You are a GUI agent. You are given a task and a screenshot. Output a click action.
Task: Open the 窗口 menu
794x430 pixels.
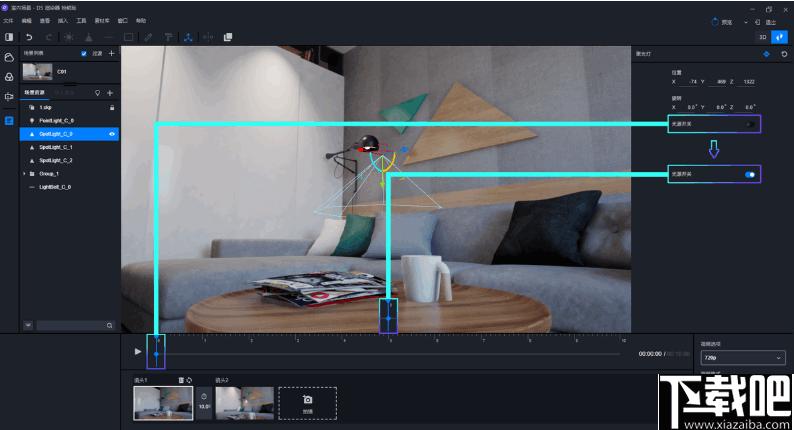coord(123,21)
